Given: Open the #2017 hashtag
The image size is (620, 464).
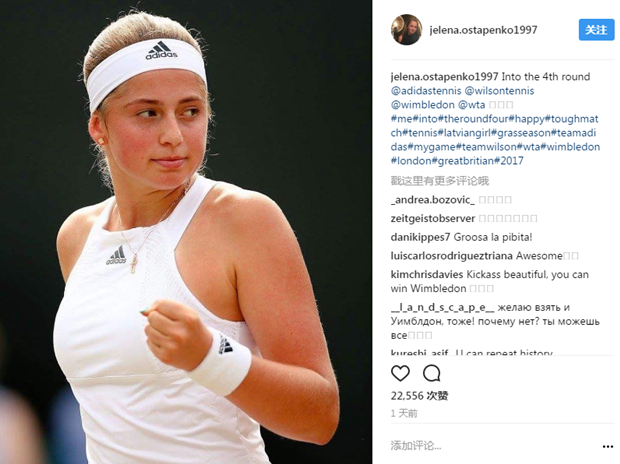Looking at the screenshot, I should click(x=509, y=161).
